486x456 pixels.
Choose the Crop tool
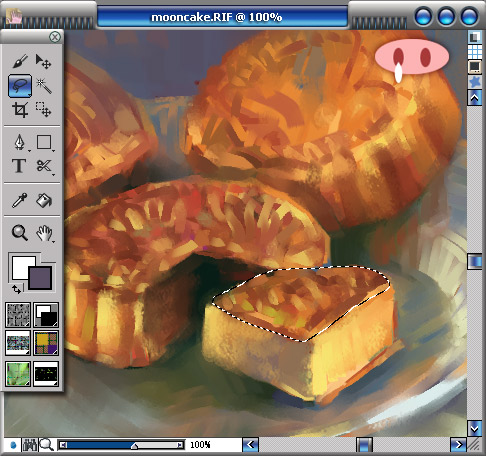(20, 110)
